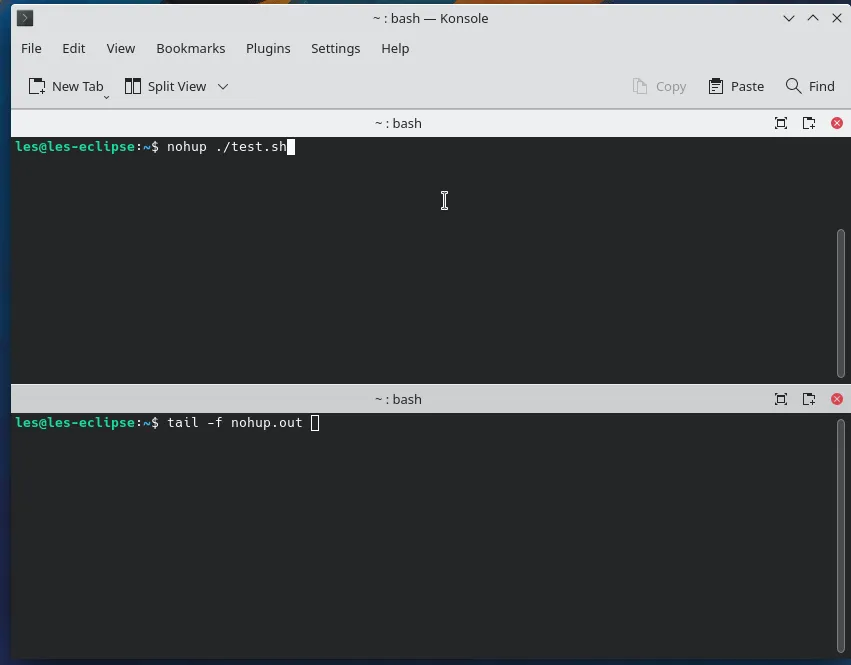Viewport: 851px width, 665px height.
Task: Click the top pane's vertical scrollbar
Action: [841, 303]
